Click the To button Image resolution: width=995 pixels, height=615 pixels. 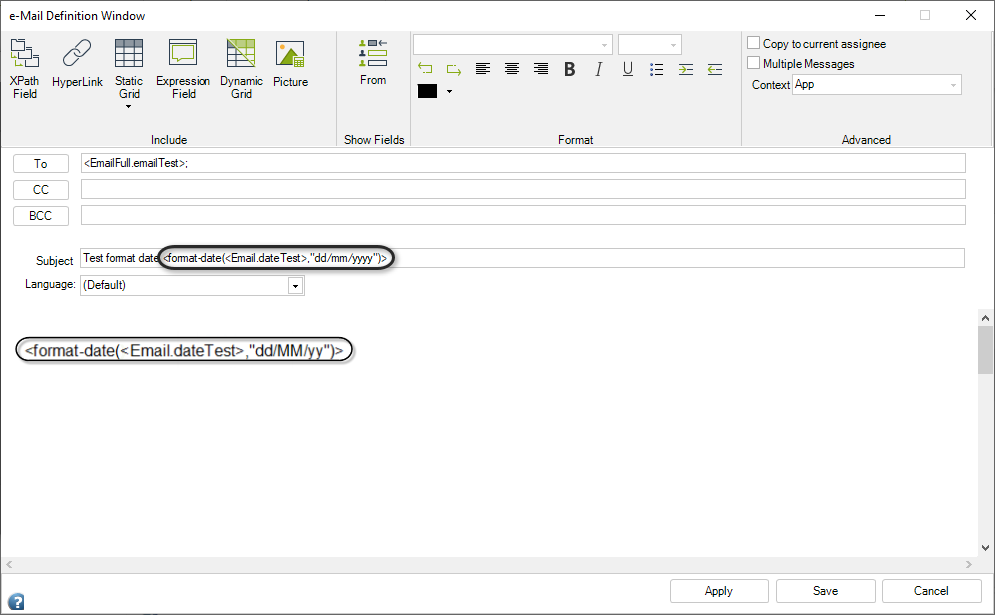(41, 164)
